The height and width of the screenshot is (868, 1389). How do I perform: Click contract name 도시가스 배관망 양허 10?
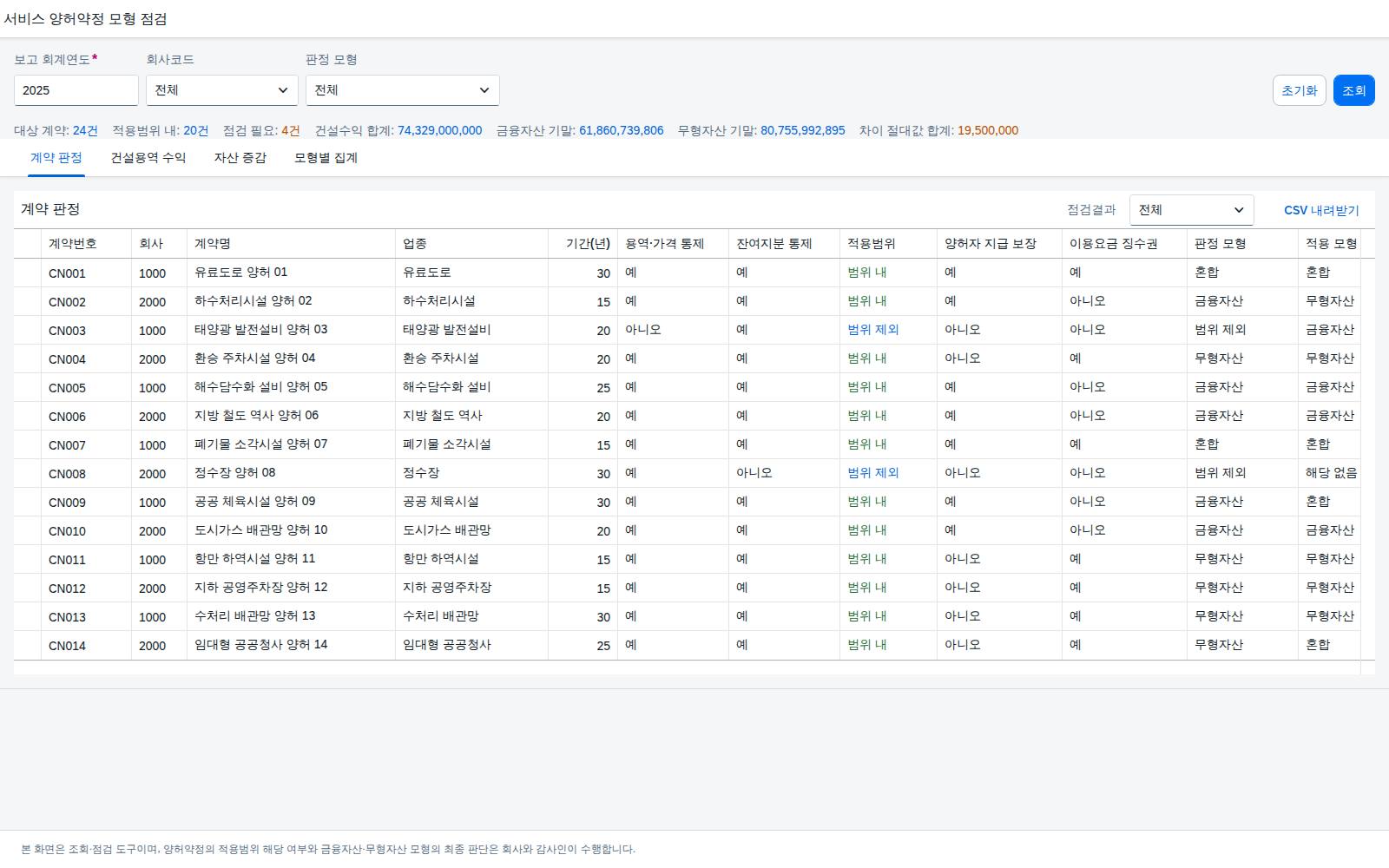tap(260, 530)
